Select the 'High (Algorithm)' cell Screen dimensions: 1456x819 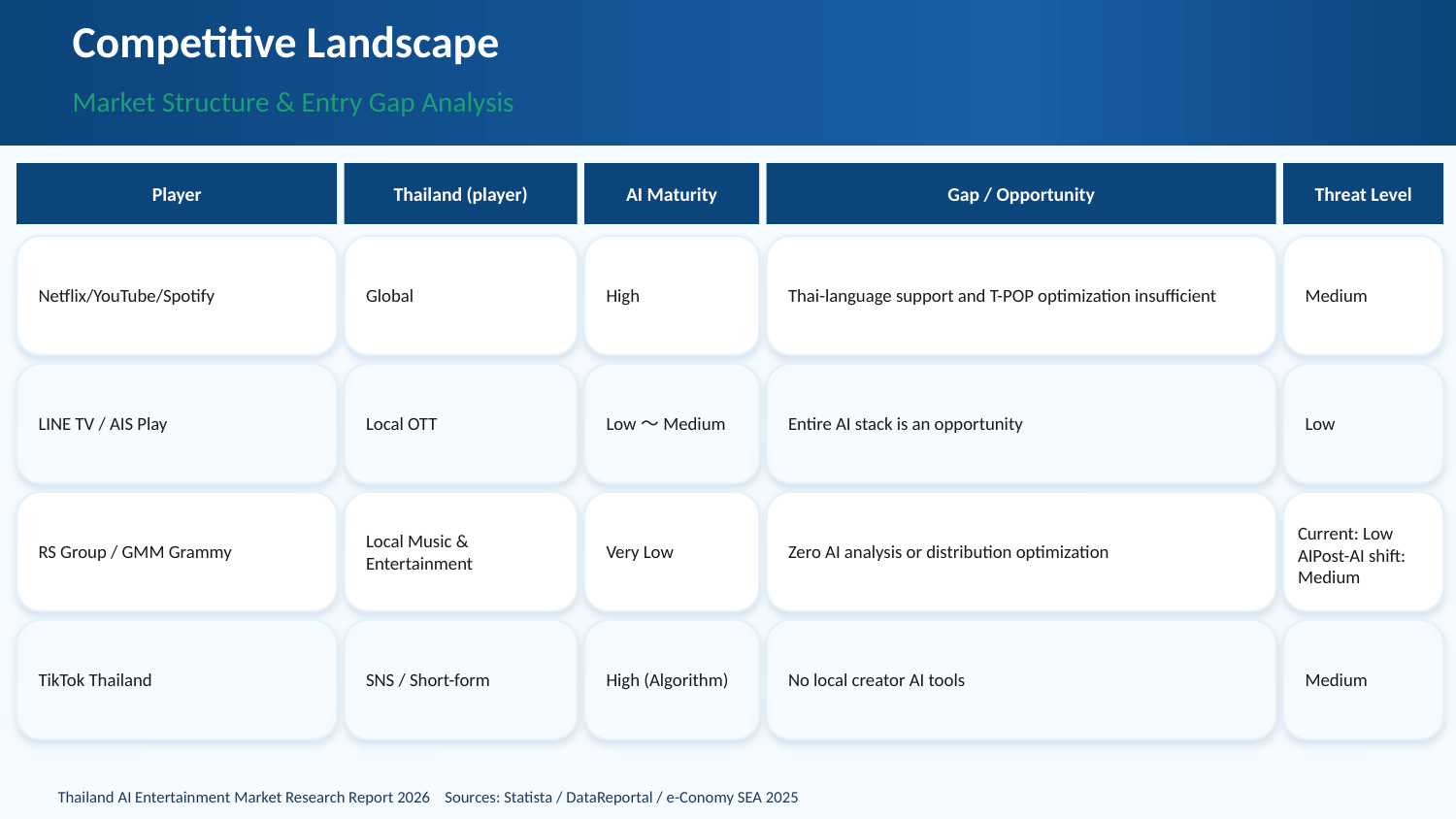(672, 680)
